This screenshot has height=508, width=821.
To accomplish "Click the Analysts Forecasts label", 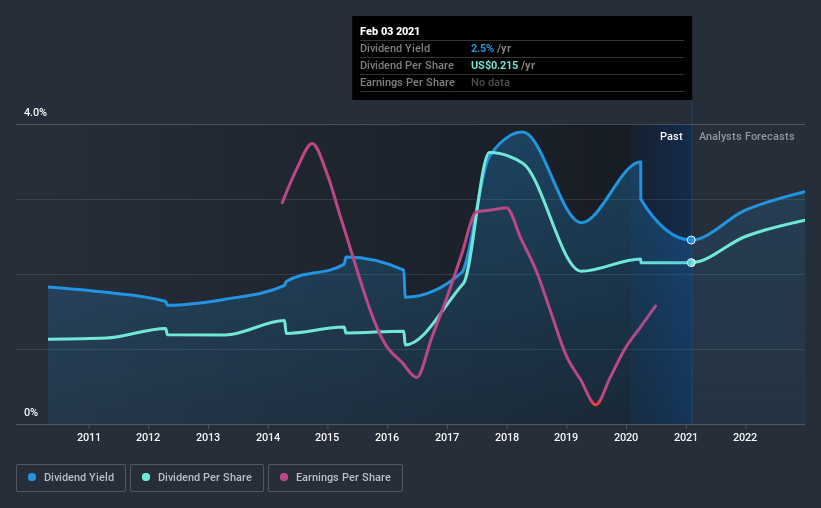I will point(746,136).
